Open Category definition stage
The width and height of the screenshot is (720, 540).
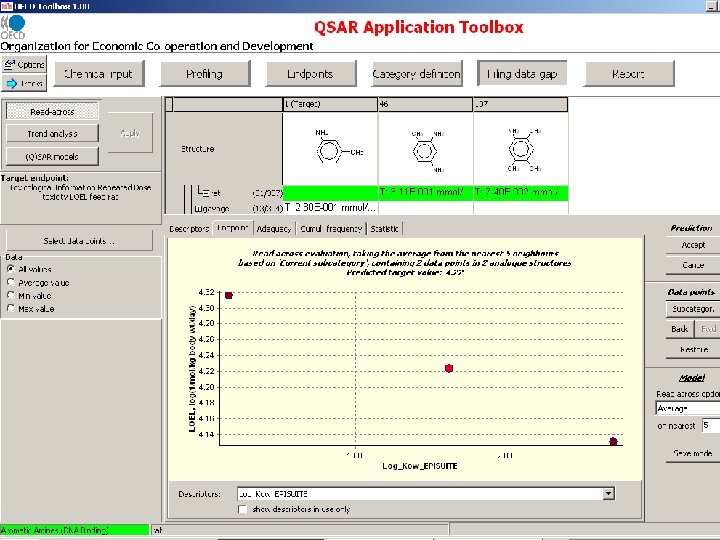point(417,73)
